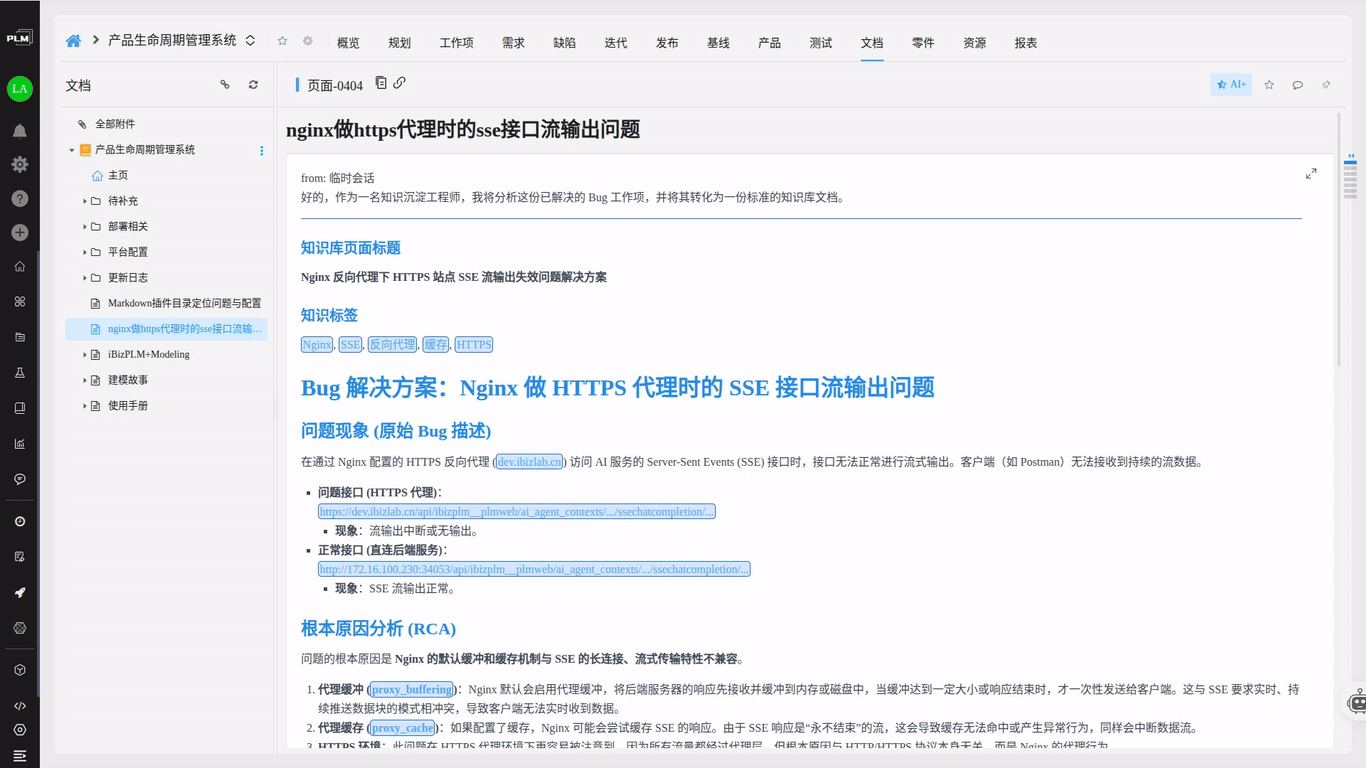This screenshot has height=768, width=1366.
Task: Open the comment bubble icon in the toolbar
Action: 1297,85
